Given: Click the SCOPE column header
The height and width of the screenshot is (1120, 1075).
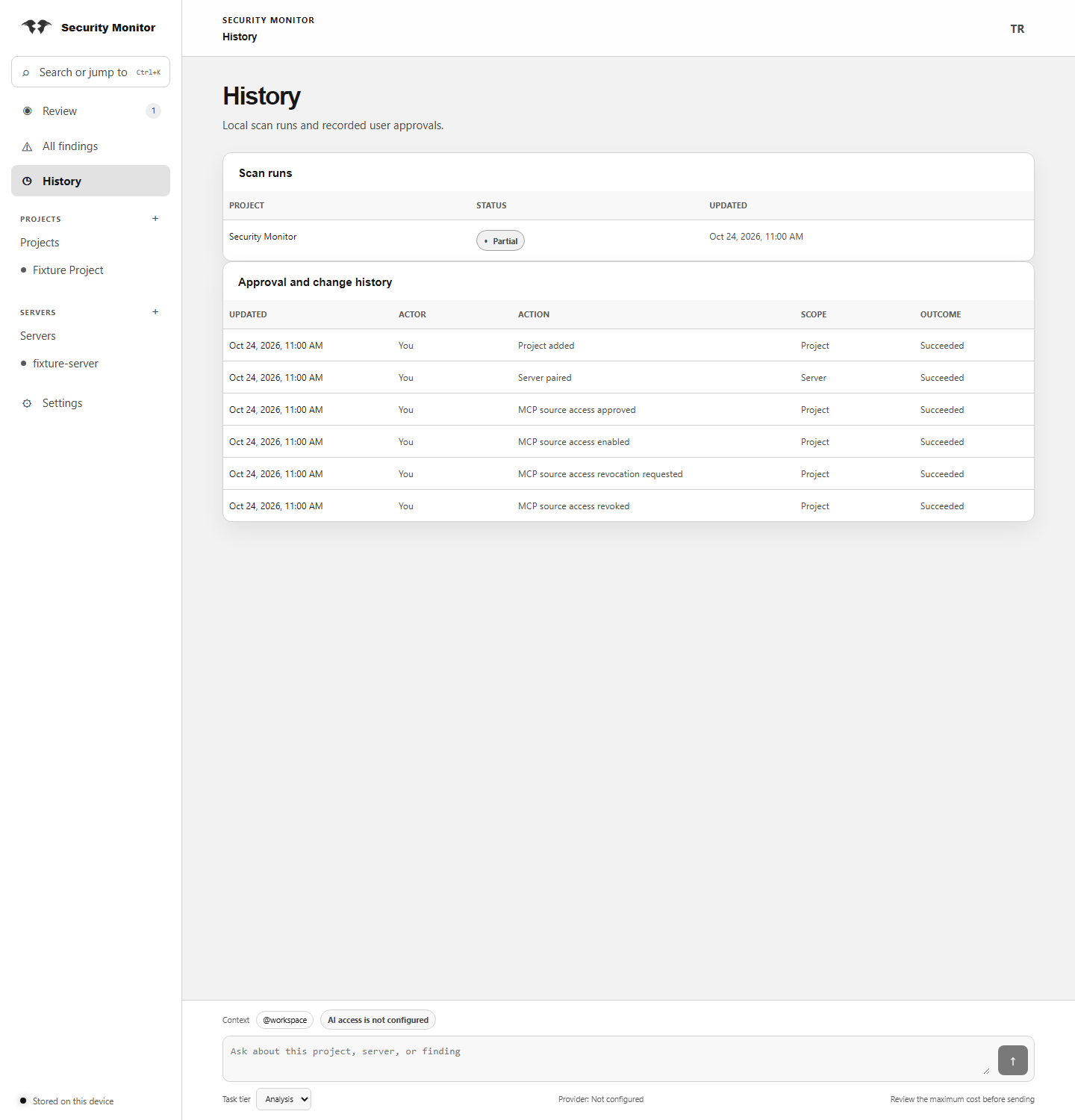Looking at the screenshot, I should (814, 314).
